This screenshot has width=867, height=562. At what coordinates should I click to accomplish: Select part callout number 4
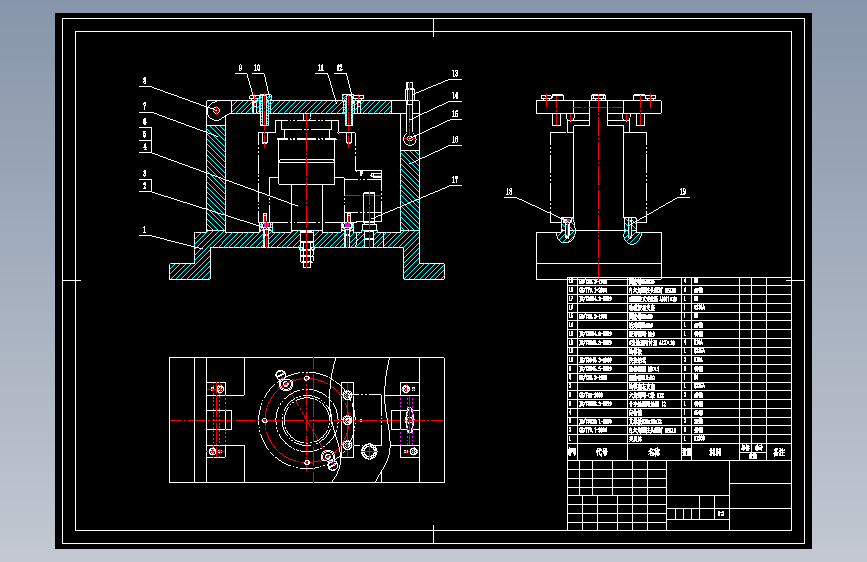click(x=145, y=147)
